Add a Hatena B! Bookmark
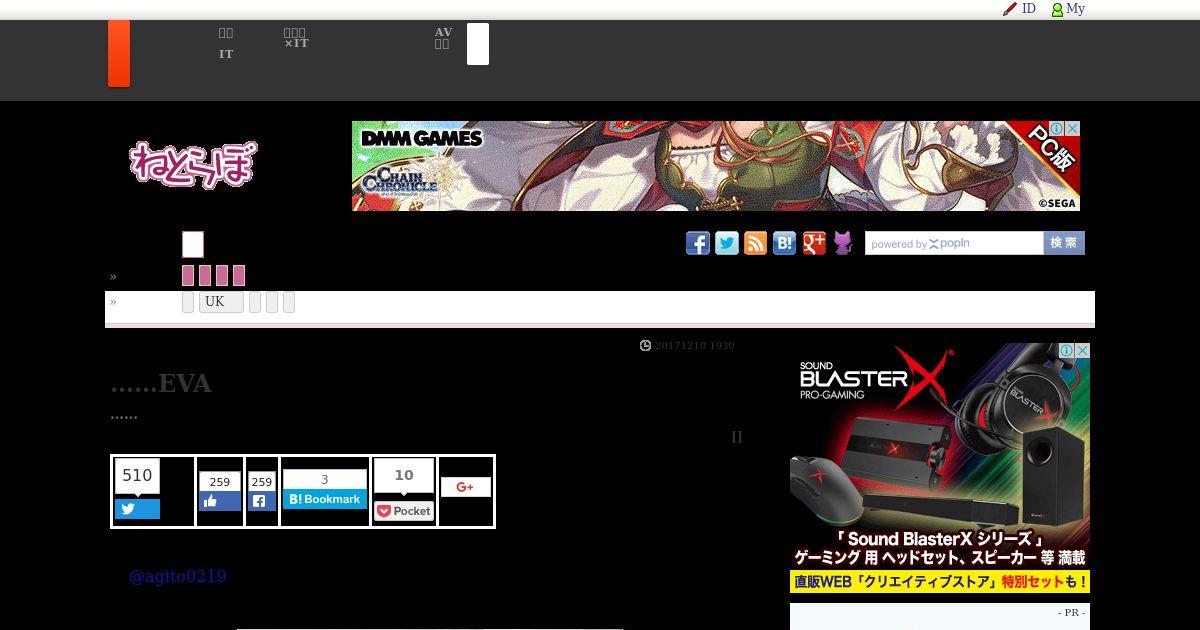This screenshot has width=1200, height=630. point(325,499)
